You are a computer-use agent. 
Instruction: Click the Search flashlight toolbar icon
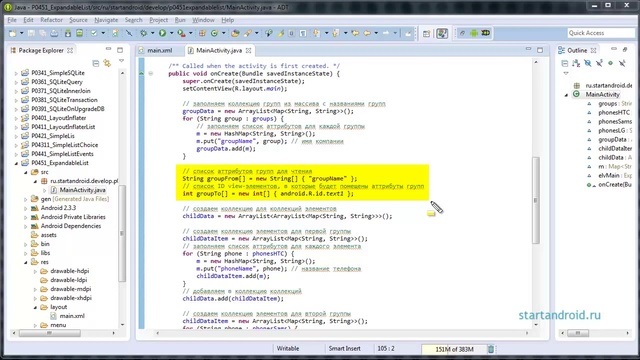pos(247,33)
